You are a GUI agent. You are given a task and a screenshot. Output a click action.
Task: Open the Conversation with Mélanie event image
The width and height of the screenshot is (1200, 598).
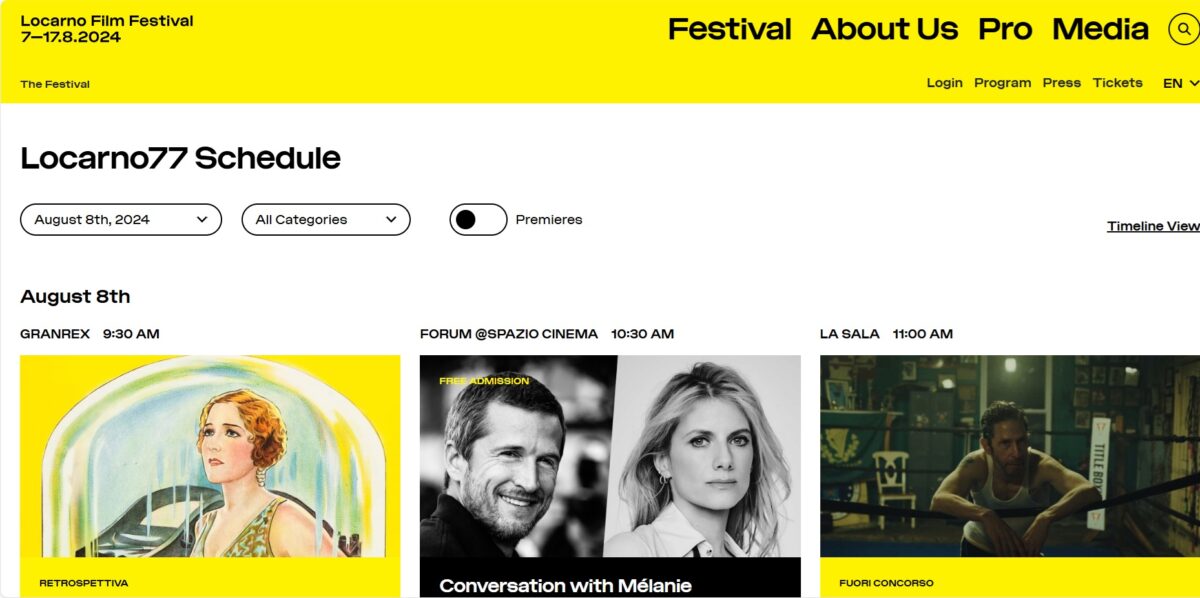tap(610, 456)
